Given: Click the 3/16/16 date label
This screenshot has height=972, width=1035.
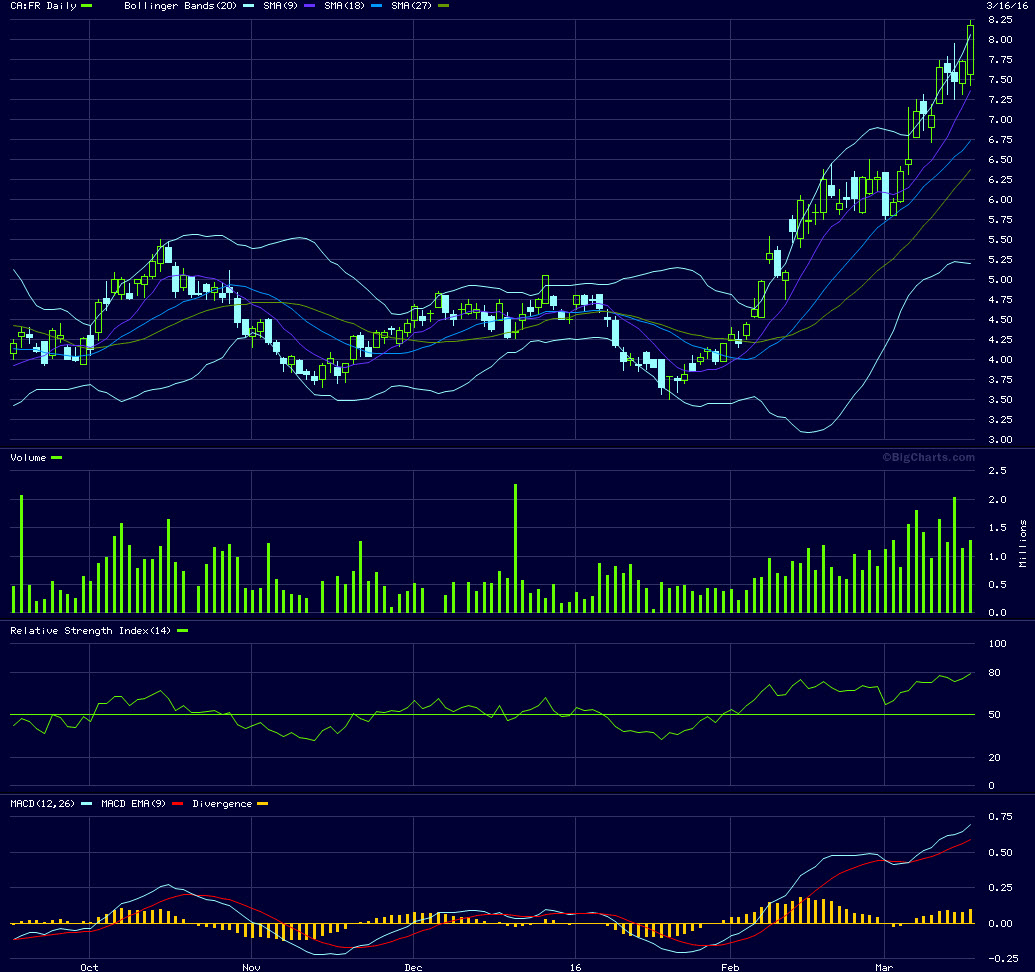Looking at the screenshot, I should pos(1007,5).
